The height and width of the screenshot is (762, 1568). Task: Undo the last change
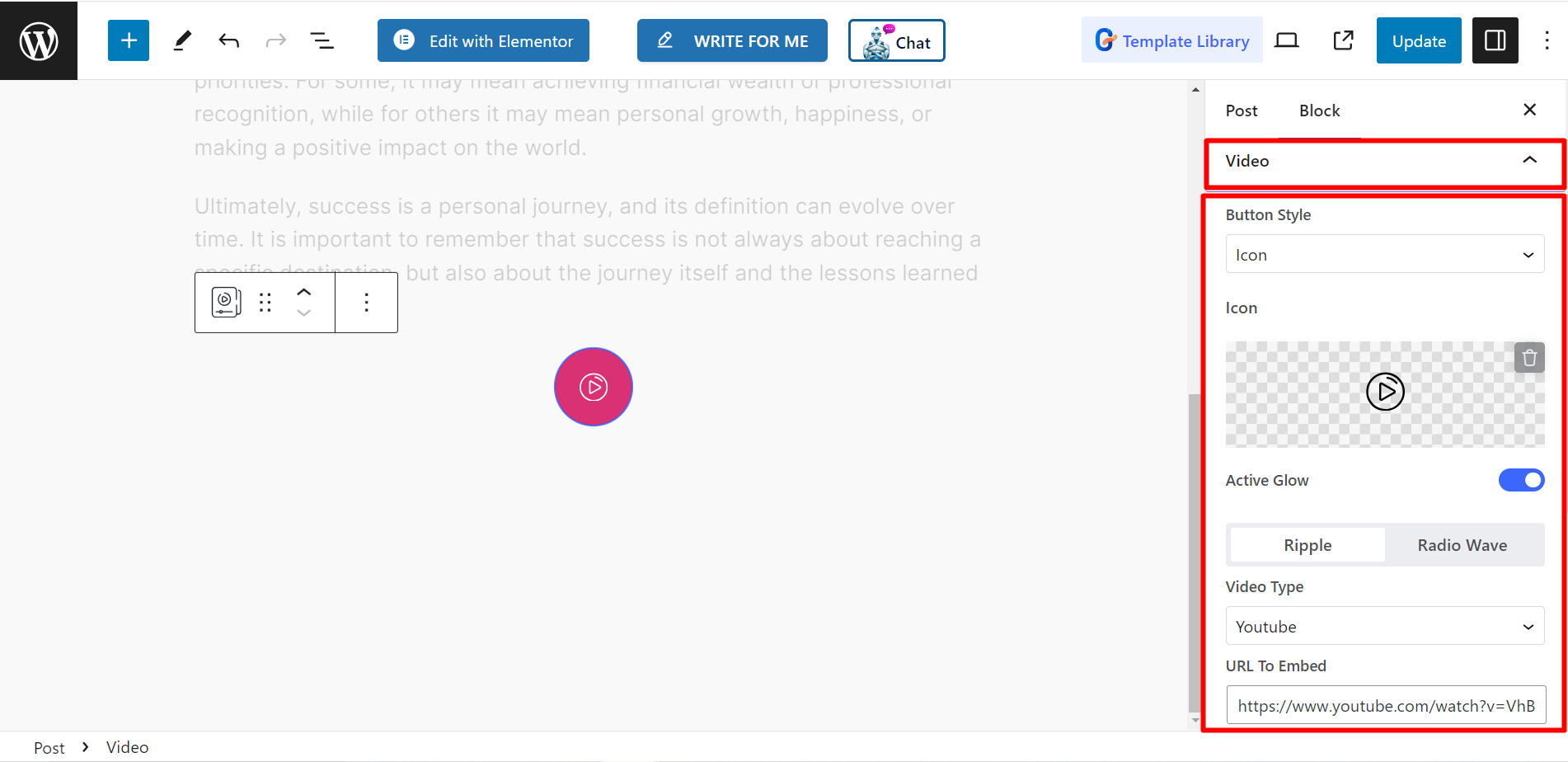coord(229,40)
